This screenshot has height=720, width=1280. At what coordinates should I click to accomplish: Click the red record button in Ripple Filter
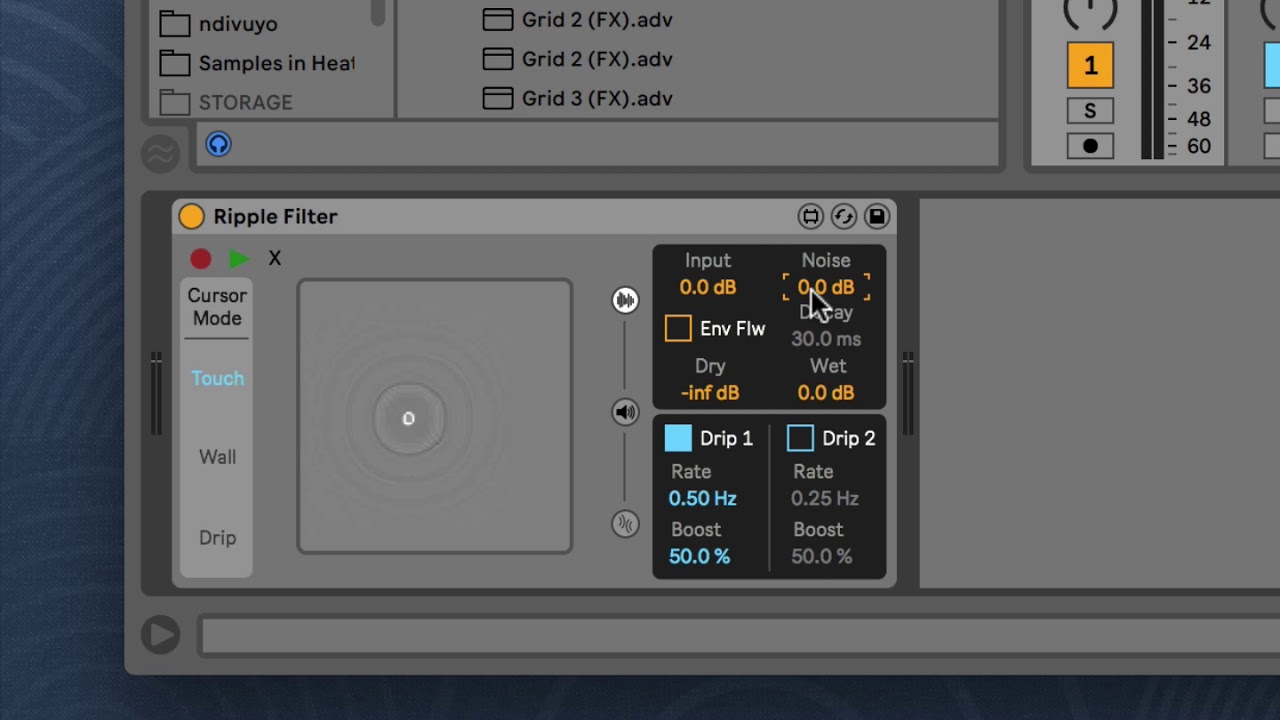201,259
